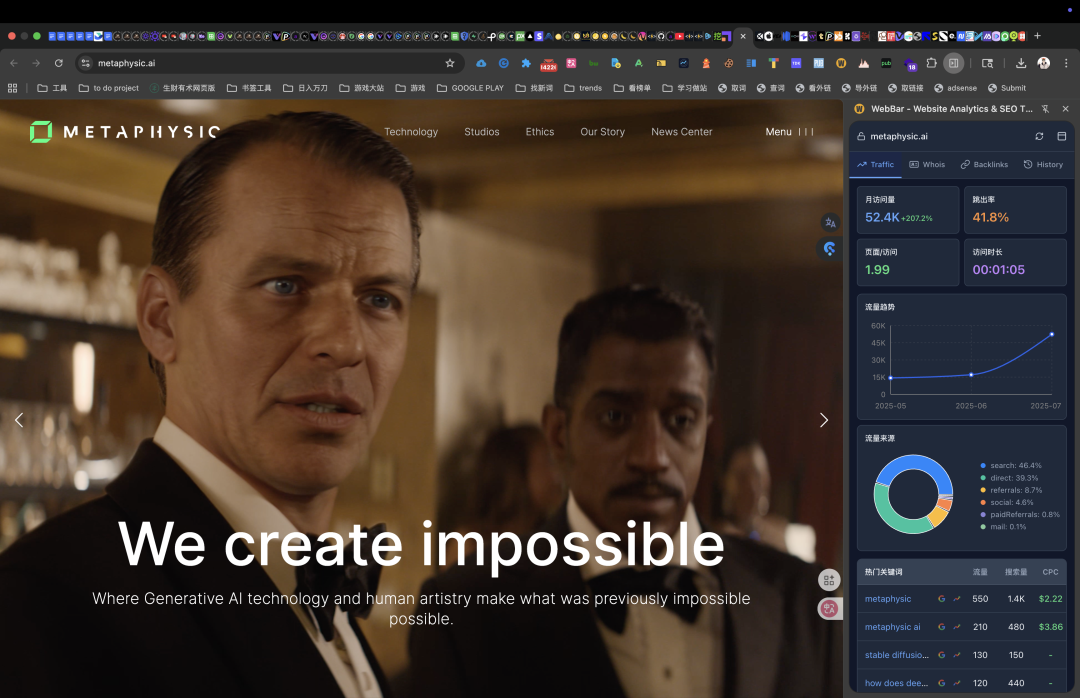This screenshot has width=1080, height=698.
Task: Open Google search for 'stable diffusio...' keyword
Action: [942, 655]
